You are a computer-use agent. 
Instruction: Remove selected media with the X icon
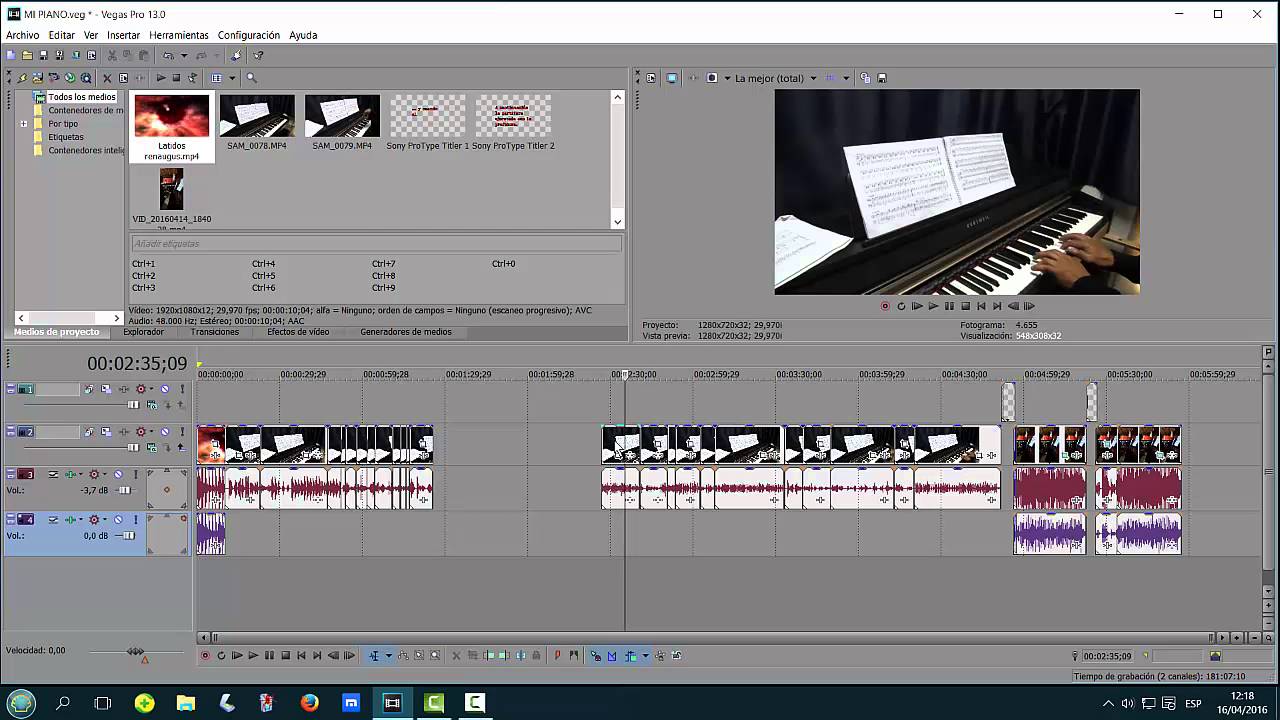[x=107, y=77]
